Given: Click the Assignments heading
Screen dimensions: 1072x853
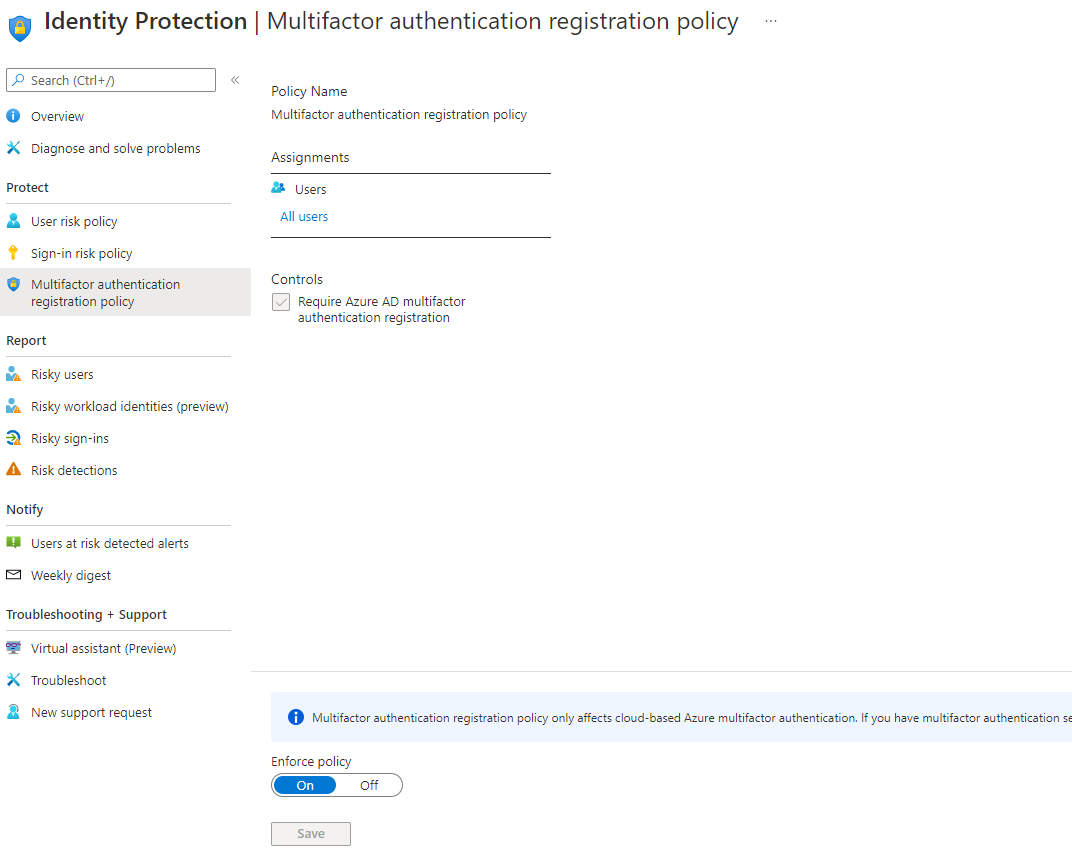Looking at the screenshot, I should click(x=310, y=157).
